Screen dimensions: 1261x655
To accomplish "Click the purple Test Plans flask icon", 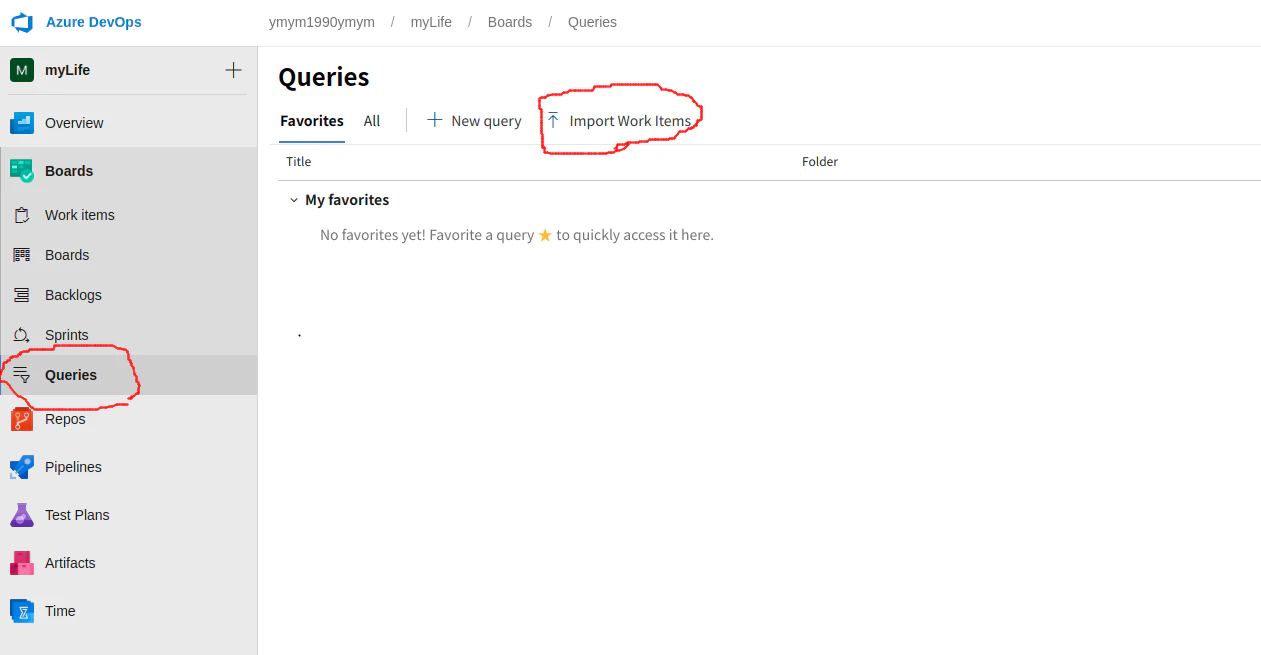I will click(22, 515).
